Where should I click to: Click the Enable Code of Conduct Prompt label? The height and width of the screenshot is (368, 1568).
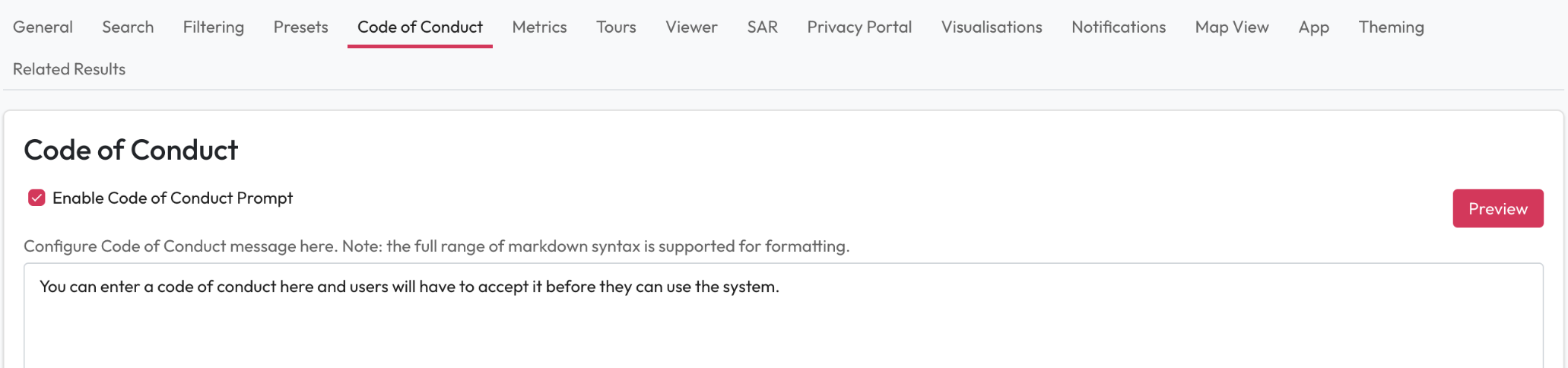click(173, 198)
